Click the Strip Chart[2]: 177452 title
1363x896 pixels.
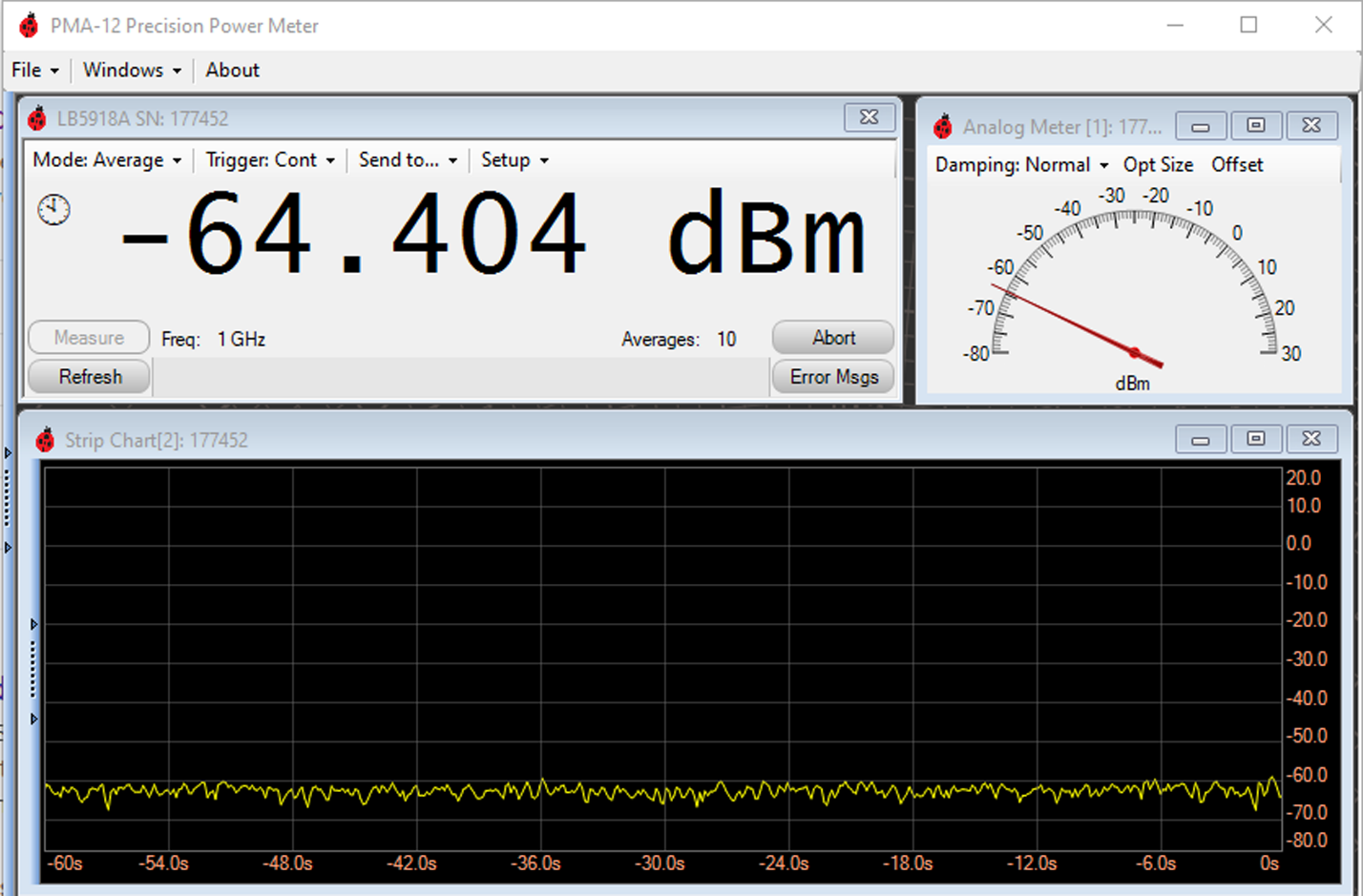point(157,440)
